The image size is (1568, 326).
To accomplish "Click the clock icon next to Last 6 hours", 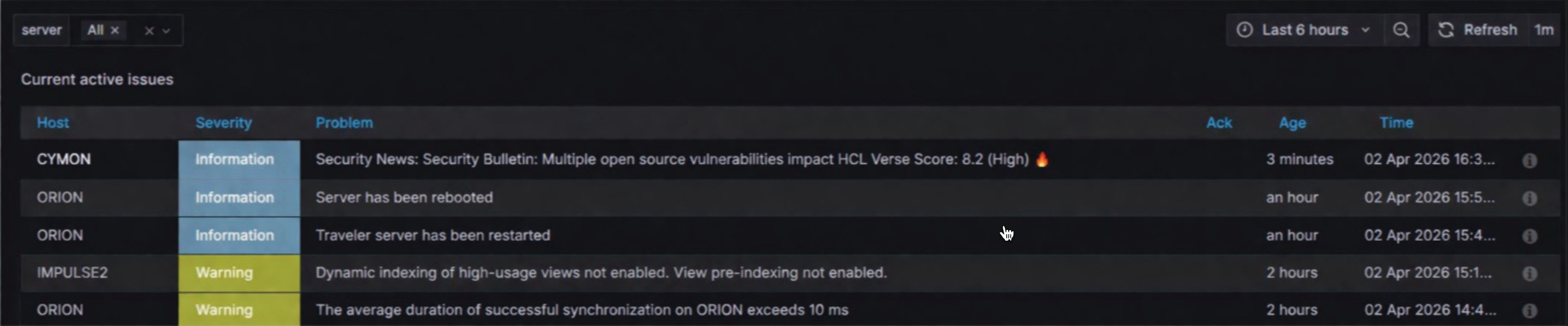I will coord(1245,30).
